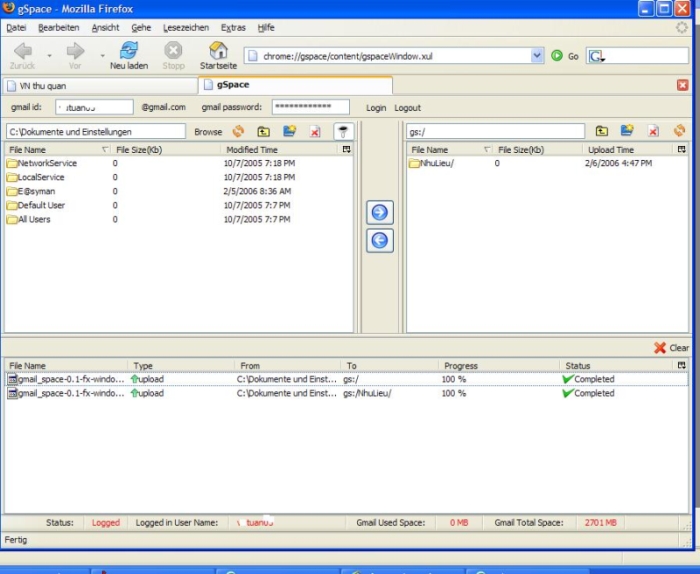Sort remote list by File Name header
Image resolution: width=700 pixels, height=574 pixels.
[x=450, y=150]
